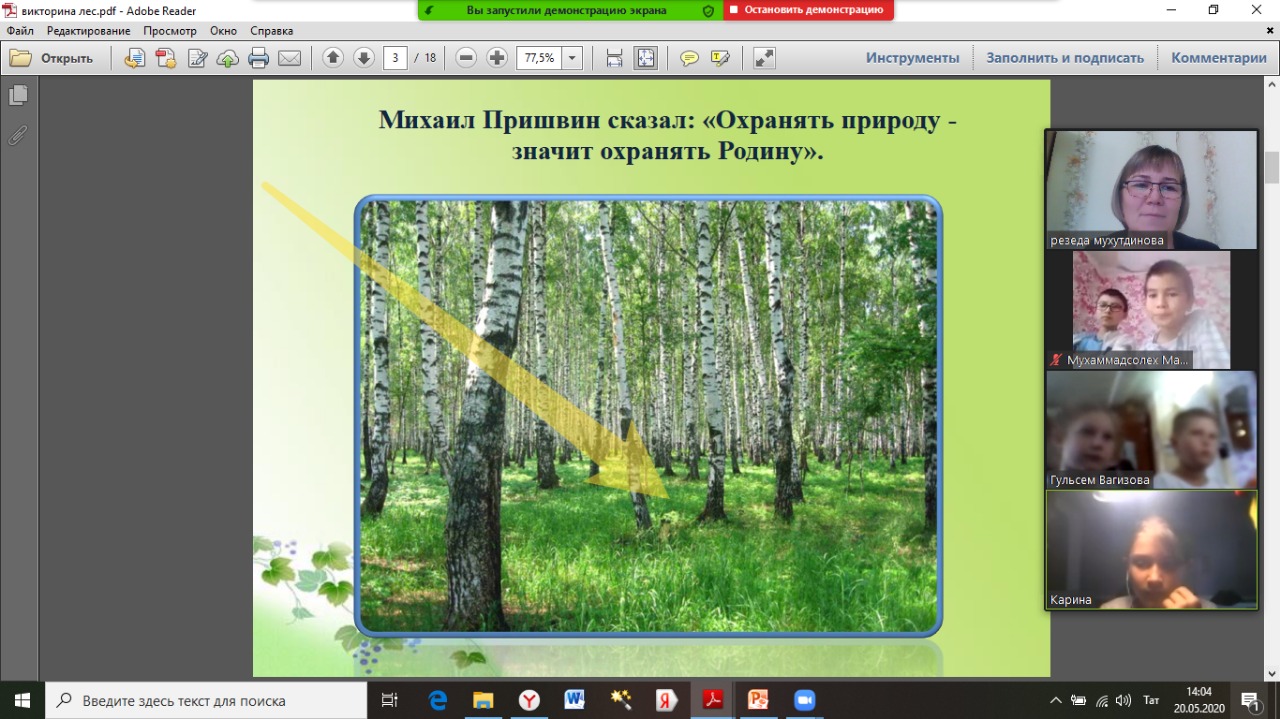Click the print document icon
This screenshot has height=719, width=1280.
[x=259, y=58]
